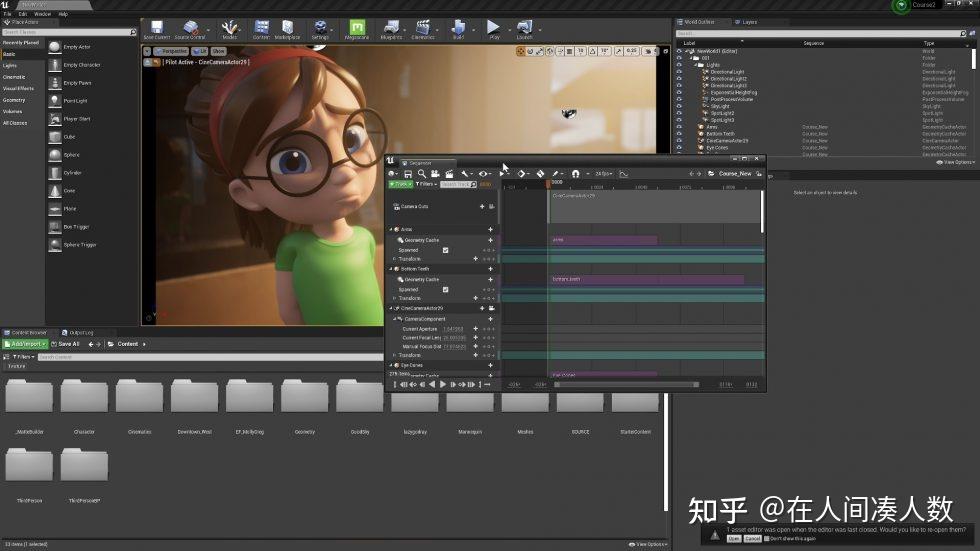Toggle visibility of DirectionalLight in the outliner
This screenshot has height=551, width=980.
click(x=679, y=72)
